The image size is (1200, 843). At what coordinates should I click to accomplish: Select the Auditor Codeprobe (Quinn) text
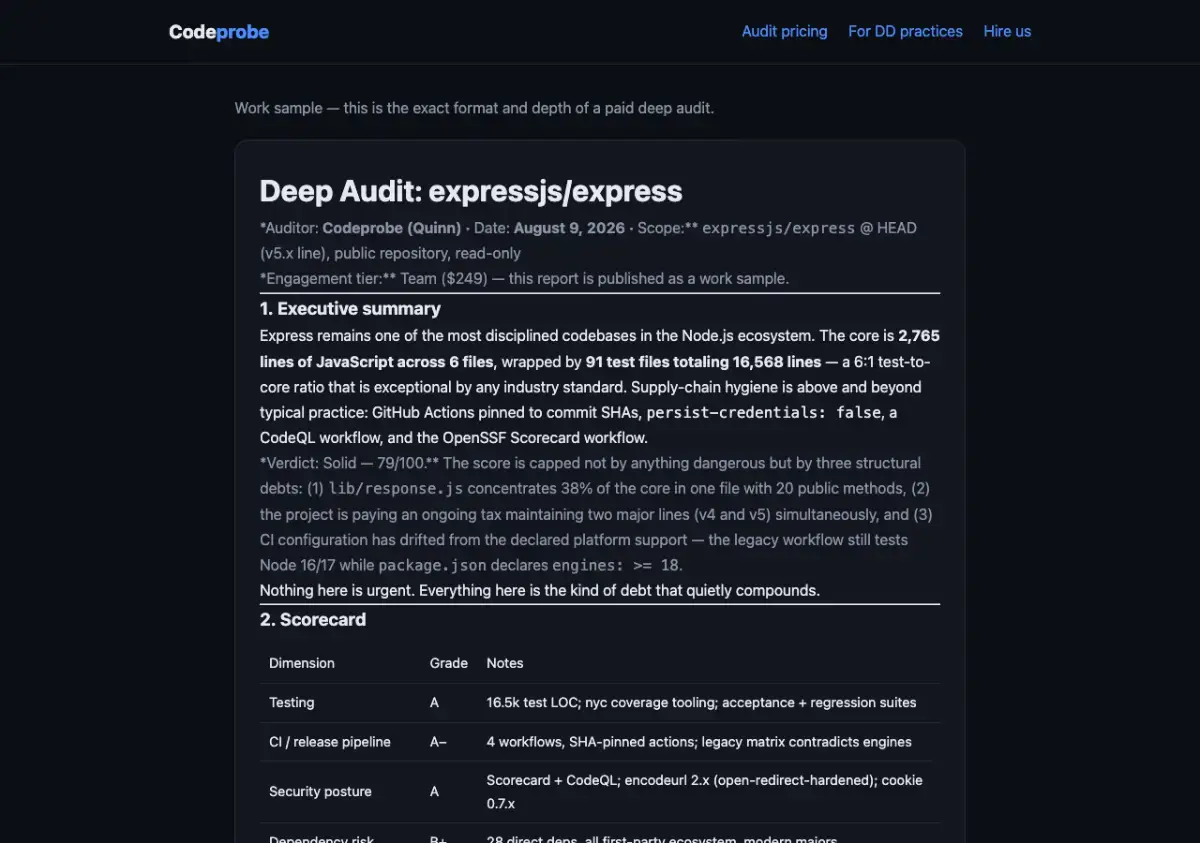pyautogui.click(x=361, y=227)
